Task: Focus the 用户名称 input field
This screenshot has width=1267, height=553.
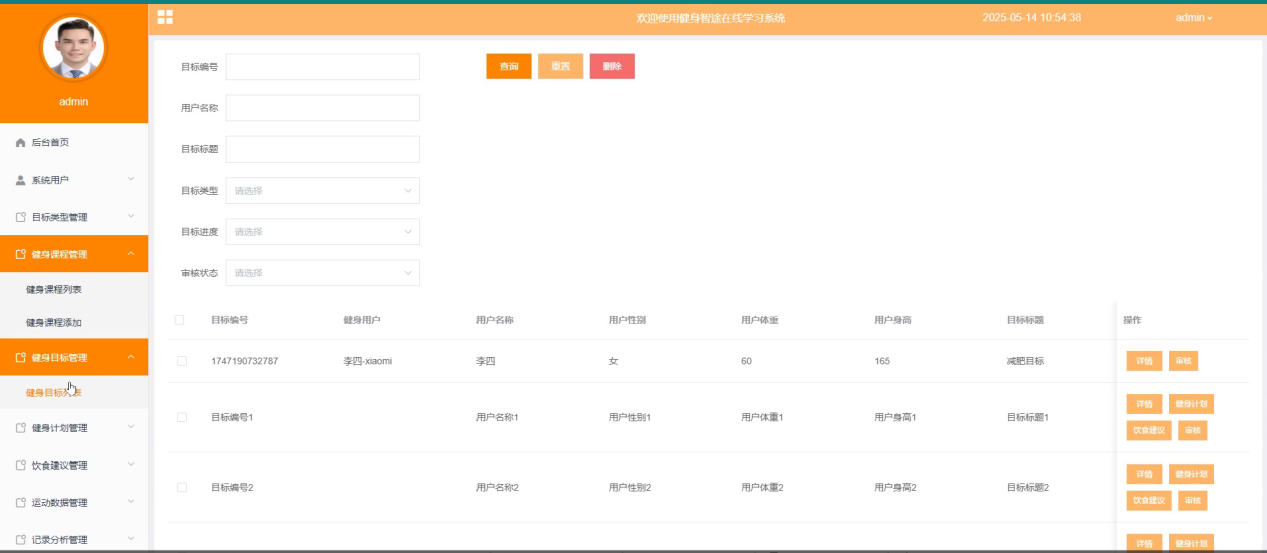Action: (323, 108)
